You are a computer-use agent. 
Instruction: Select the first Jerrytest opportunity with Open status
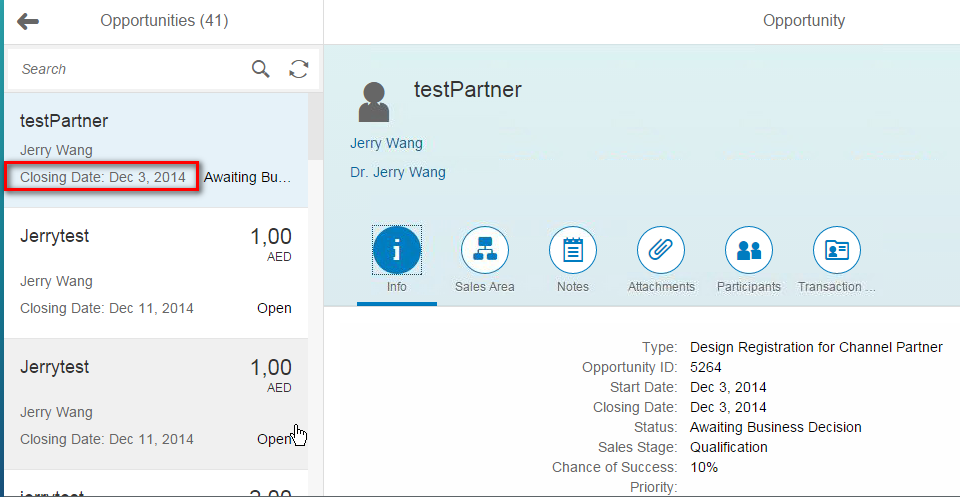click(x=150, y=272)
